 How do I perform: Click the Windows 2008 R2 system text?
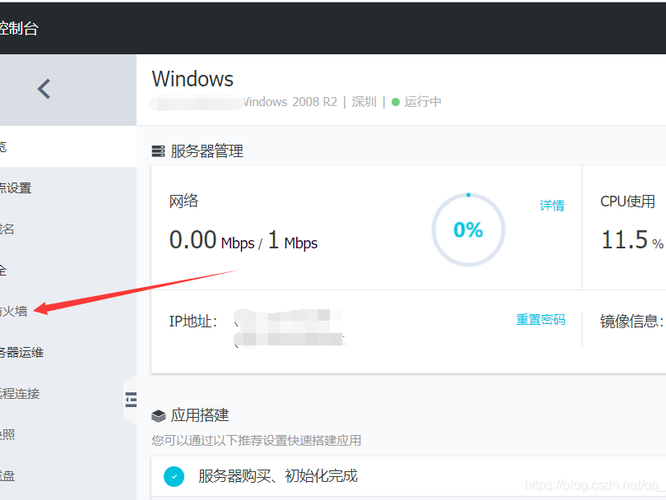click(x=289, y=102)
